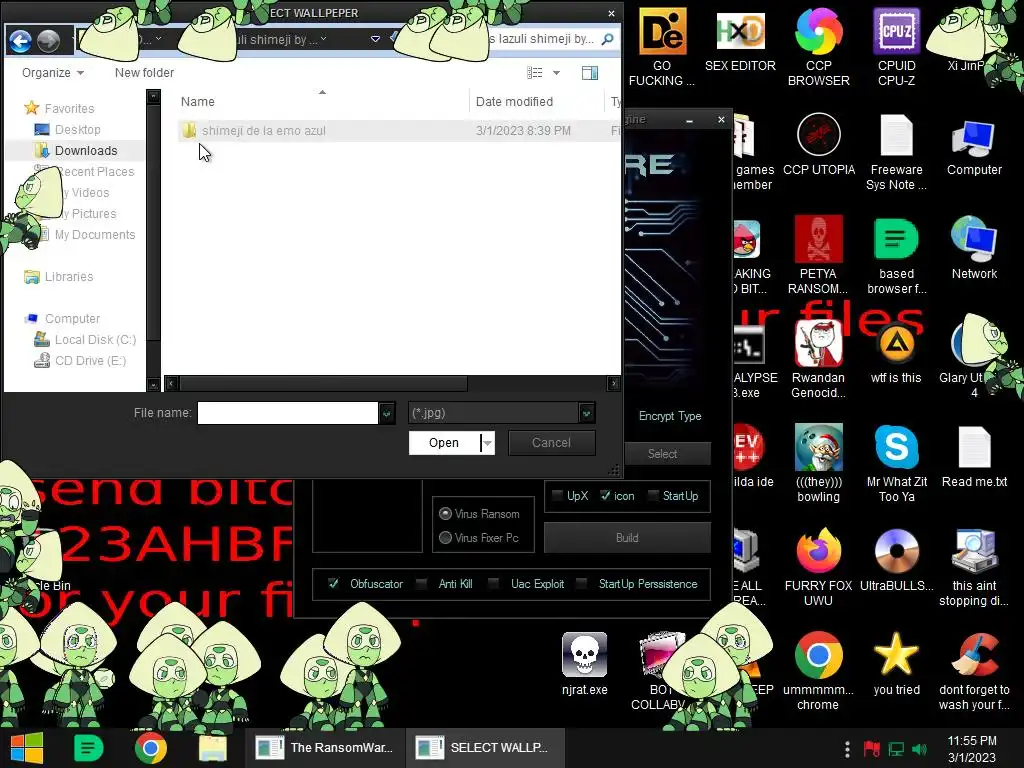The image size is (1024, 768).
Task: Select Libraries in navigation pane
Action: point(69,276)
